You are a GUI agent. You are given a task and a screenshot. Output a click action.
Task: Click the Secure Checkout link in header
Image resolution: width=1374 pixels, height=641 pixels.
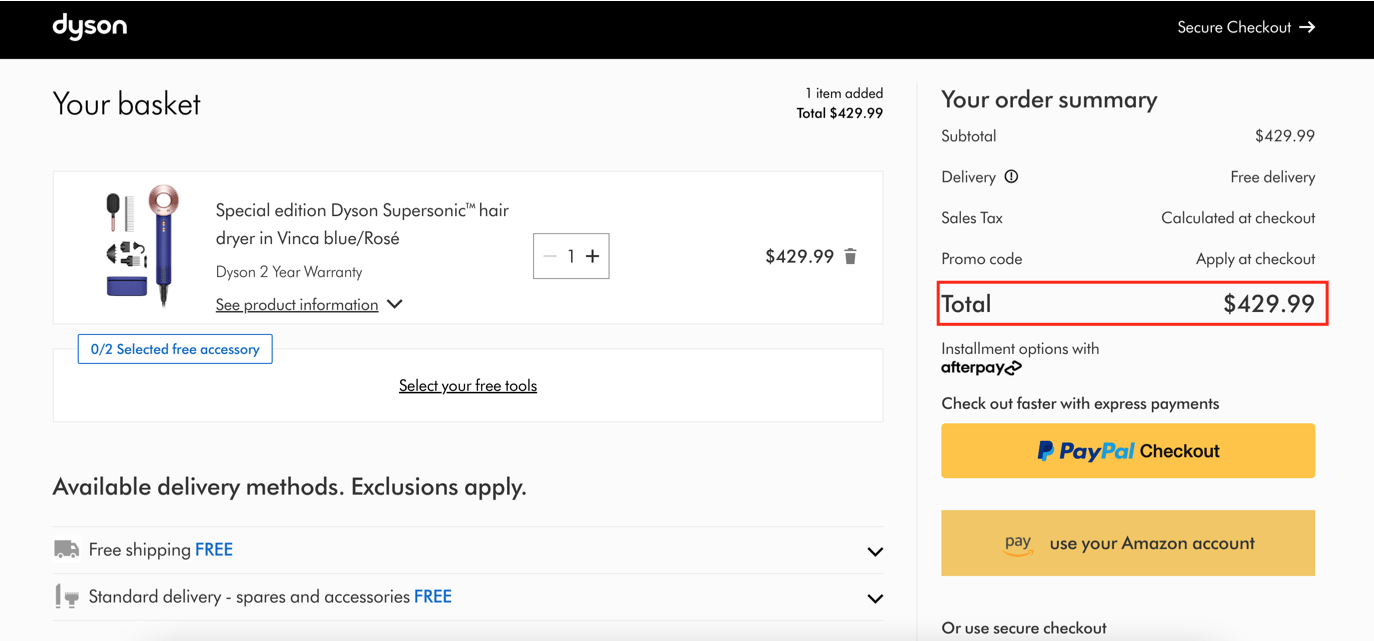pos(1246,27)
